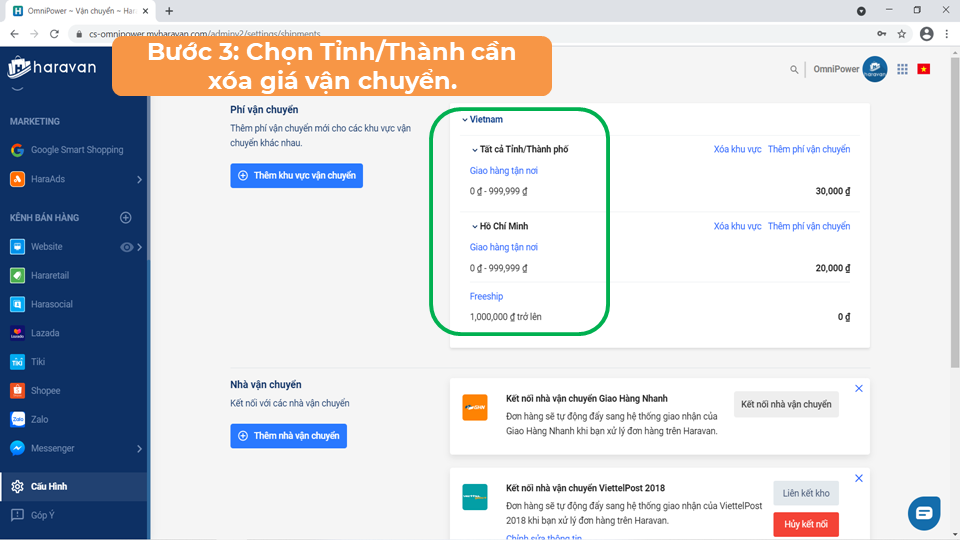
Task: Open the apps grid icon
Action: point(902,69)
